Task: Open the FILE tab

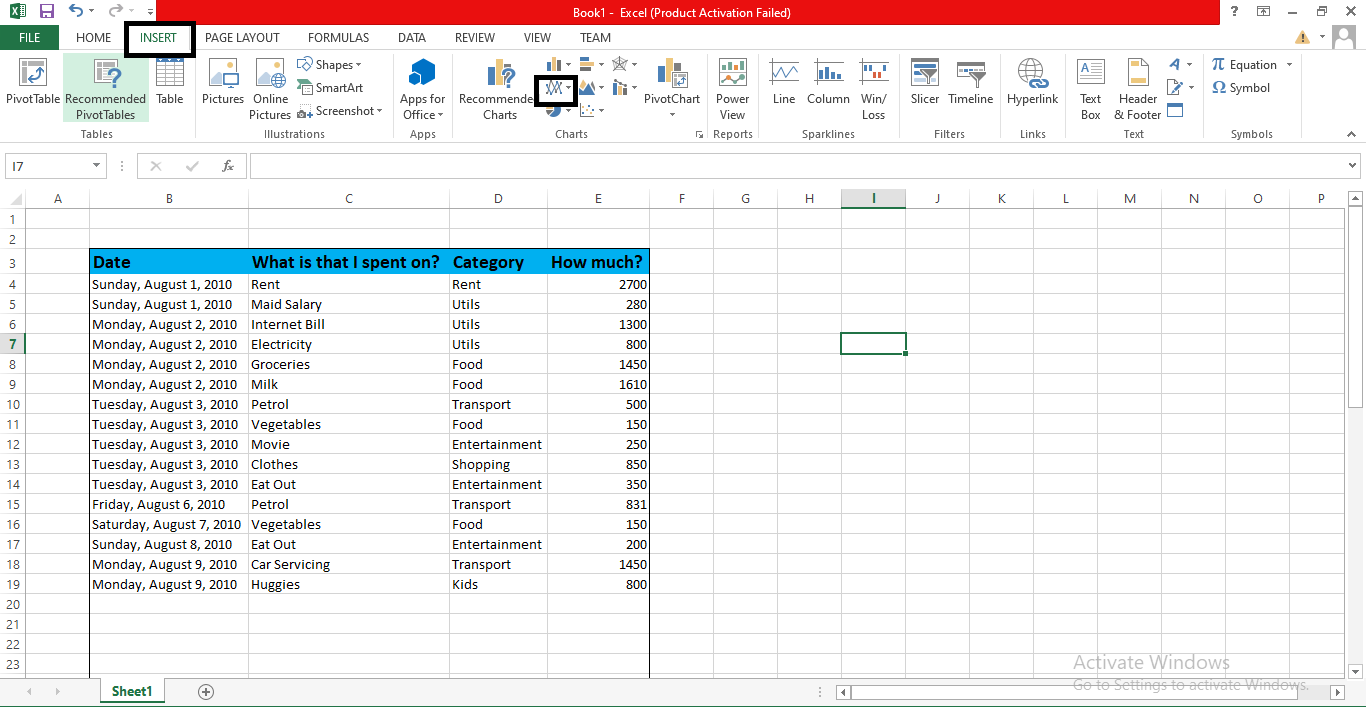Action: (x=30, y=38)
